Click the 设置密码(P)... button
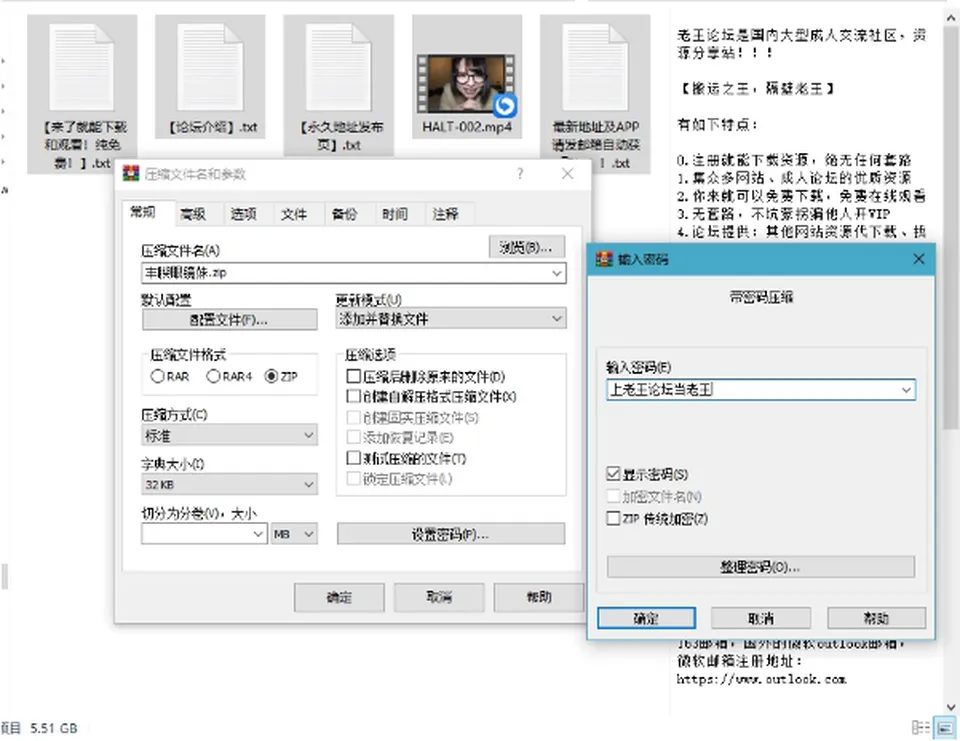 pyautogui.click(x=451, y=534)
